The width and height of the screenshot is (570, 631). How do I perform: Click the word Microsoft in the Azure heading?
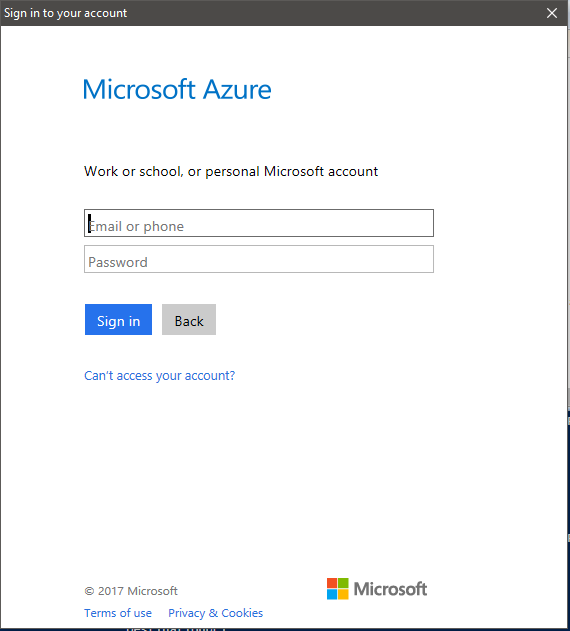[x=139, y=89]
